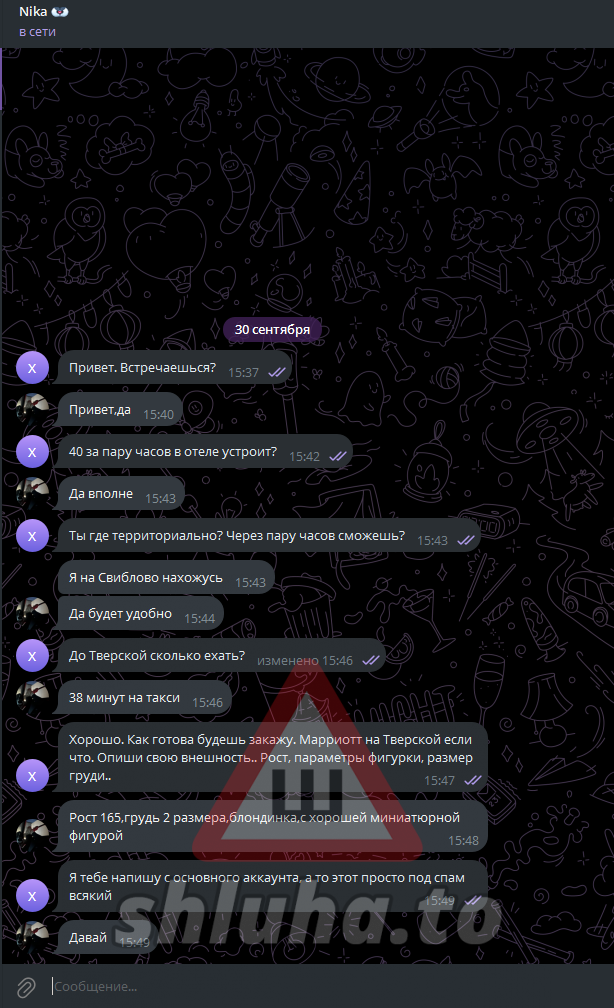The image size is (614, 1008).
Task: Open the photo avatar beside 'Да будет удобно'
Action: (x=32, y=614)
